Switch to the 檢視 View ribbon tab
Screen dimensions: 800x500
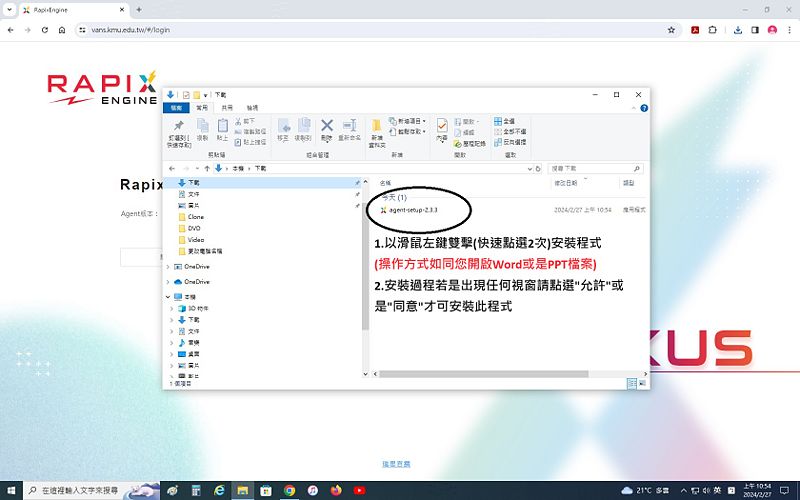click(x=252, y=108)
